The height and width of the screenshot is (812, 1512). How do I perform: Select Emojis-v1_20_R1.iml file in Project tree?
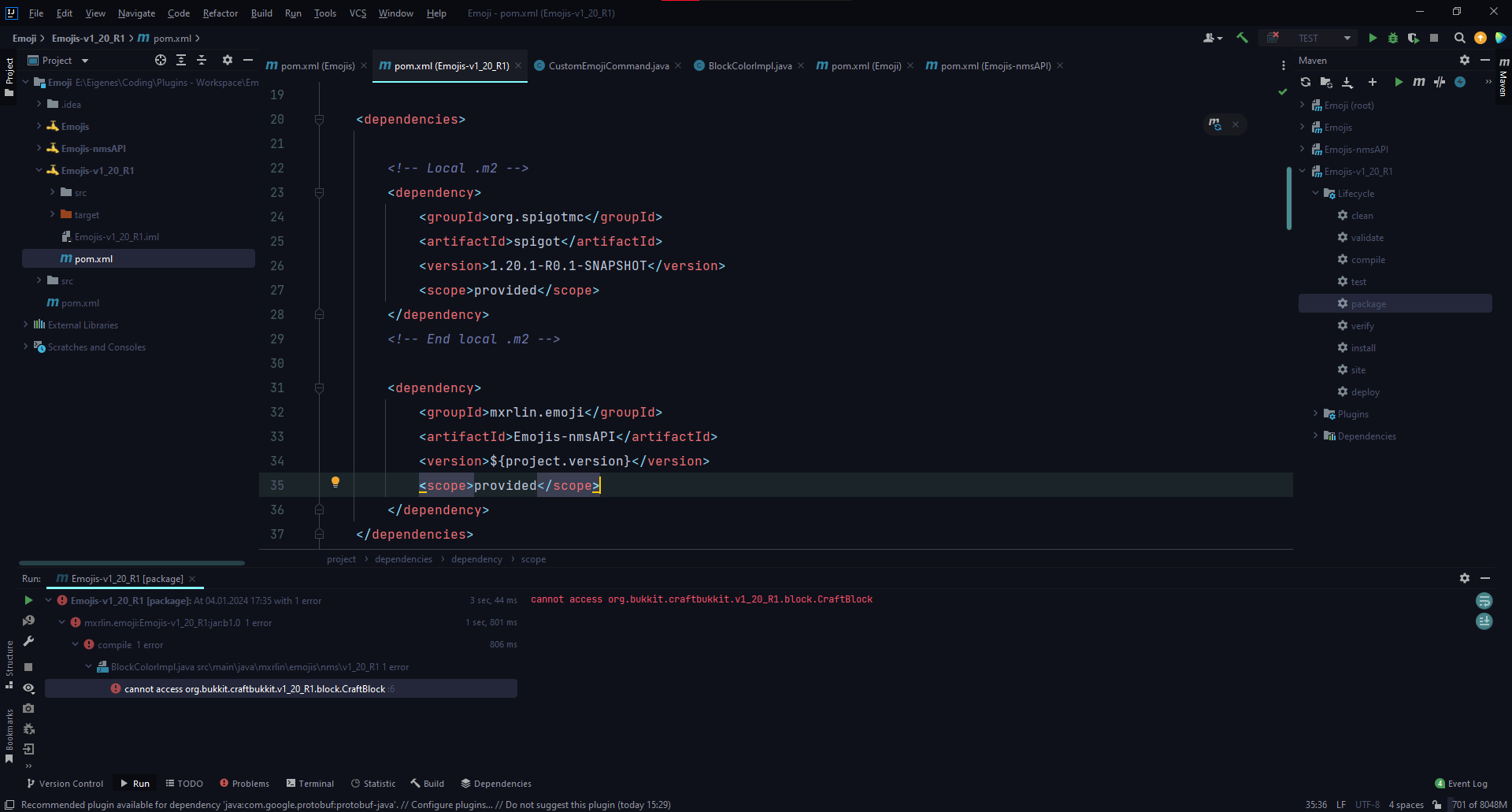point(117,236)
